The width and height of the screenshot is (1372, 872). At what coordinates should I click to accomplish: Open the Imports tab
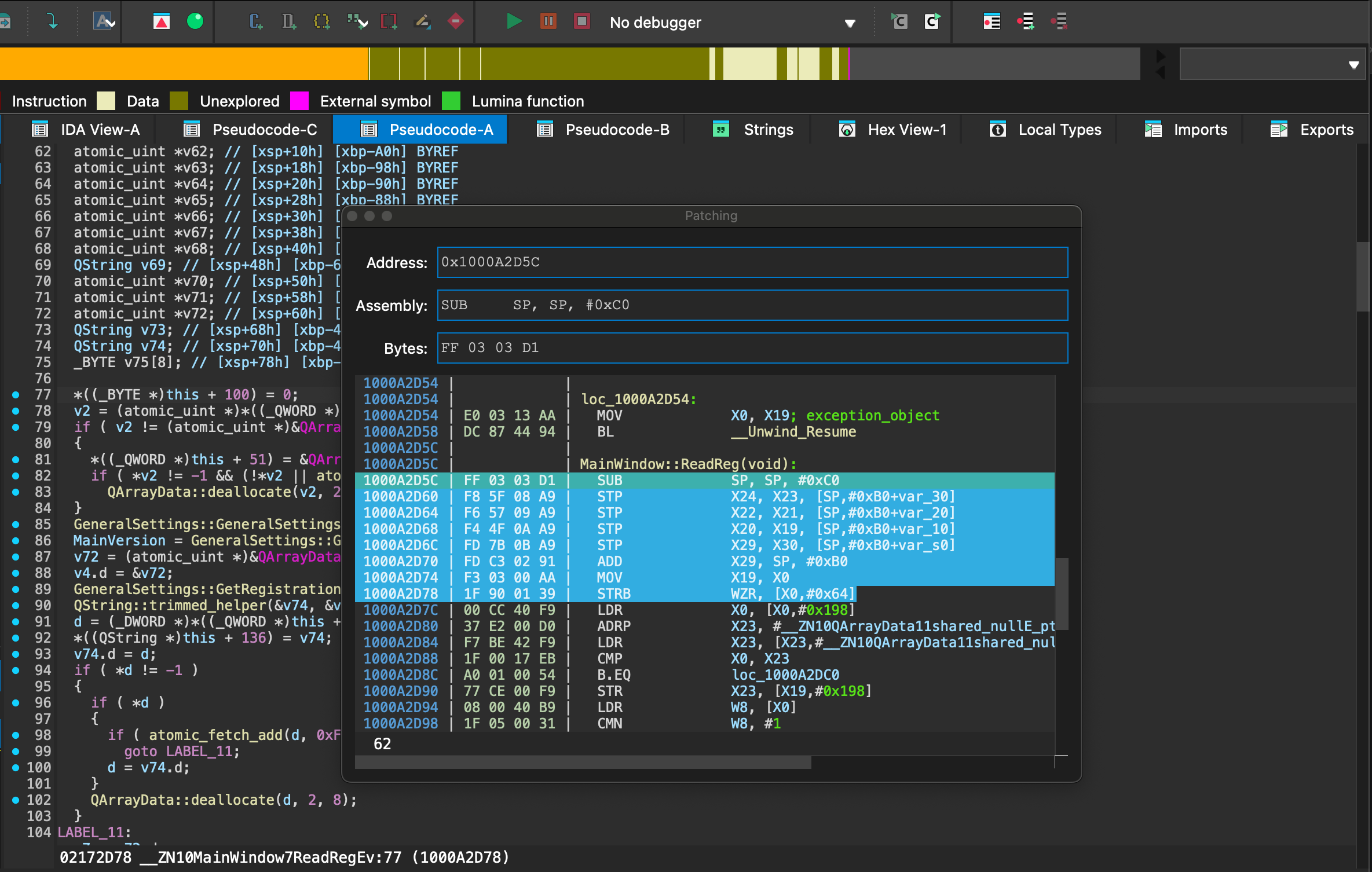click(1186, 130)
